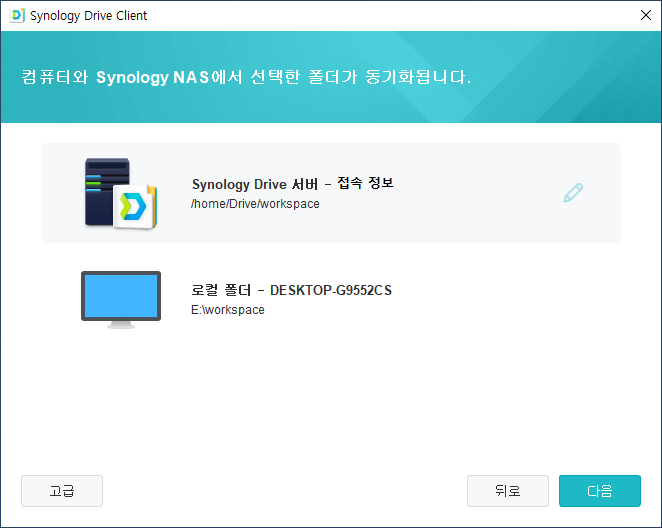Click the 'Synology Drive Client' window title
Viewport: 662px width, 528px height.
coord(88,16)
